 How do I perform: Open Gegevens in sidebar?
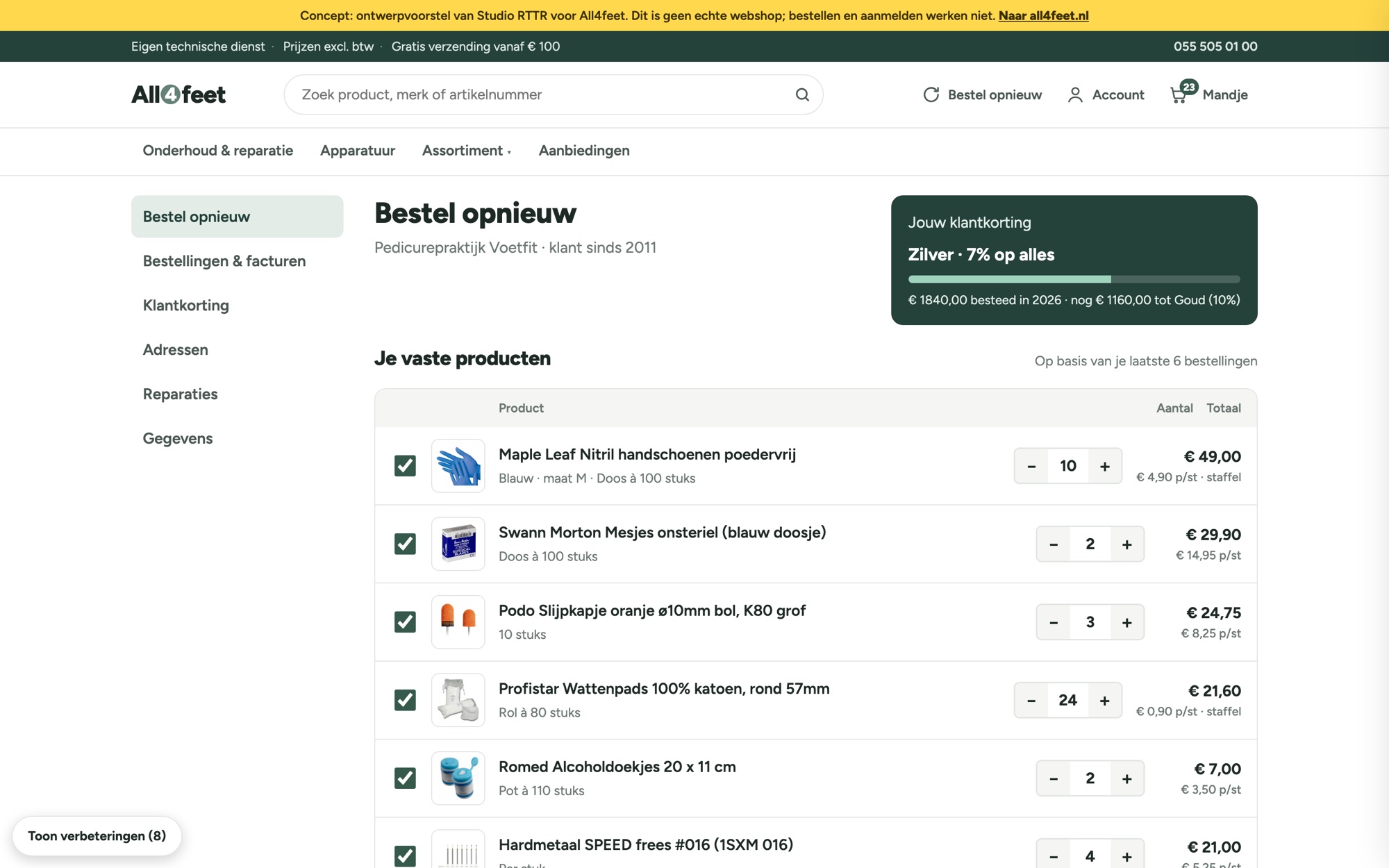(x=237, y=439)
